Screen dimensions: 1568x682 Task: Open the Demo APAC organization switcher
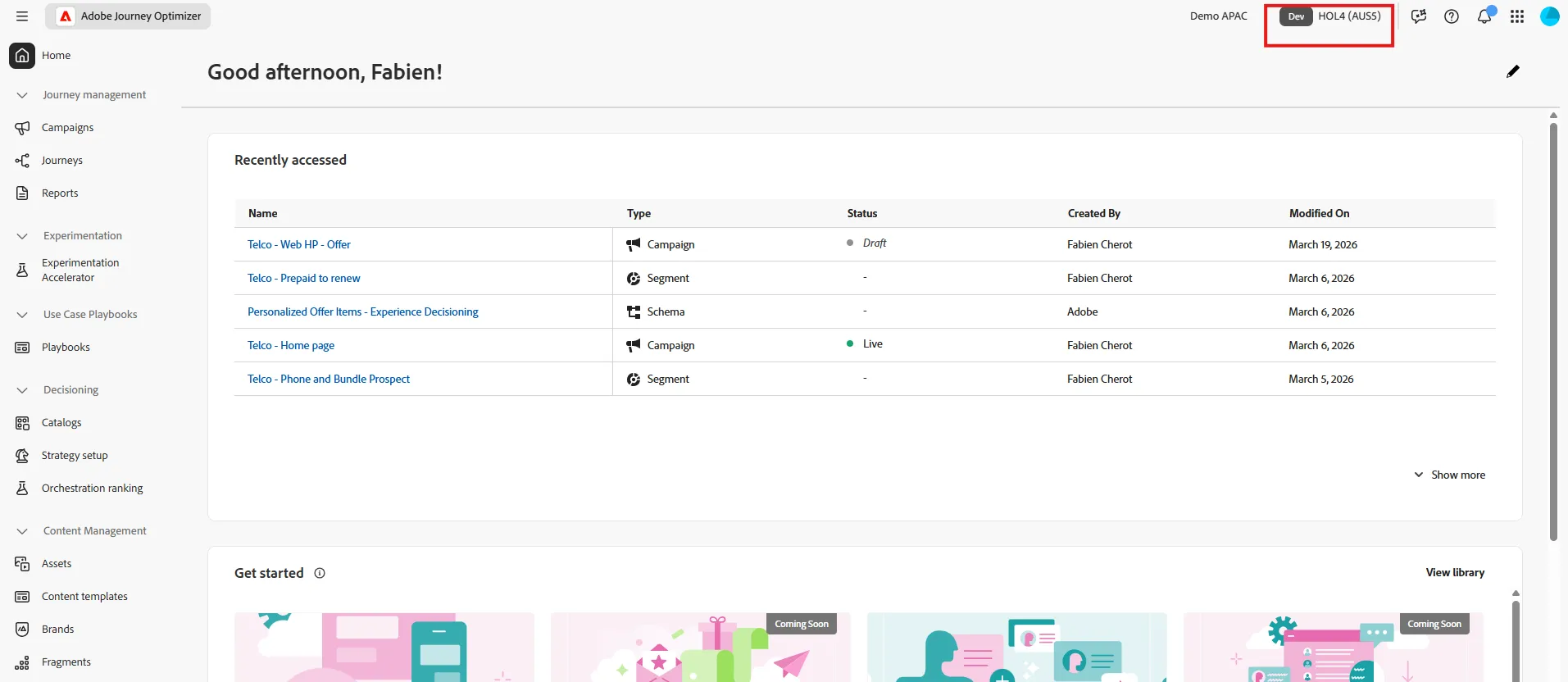tap(1219, 16)
